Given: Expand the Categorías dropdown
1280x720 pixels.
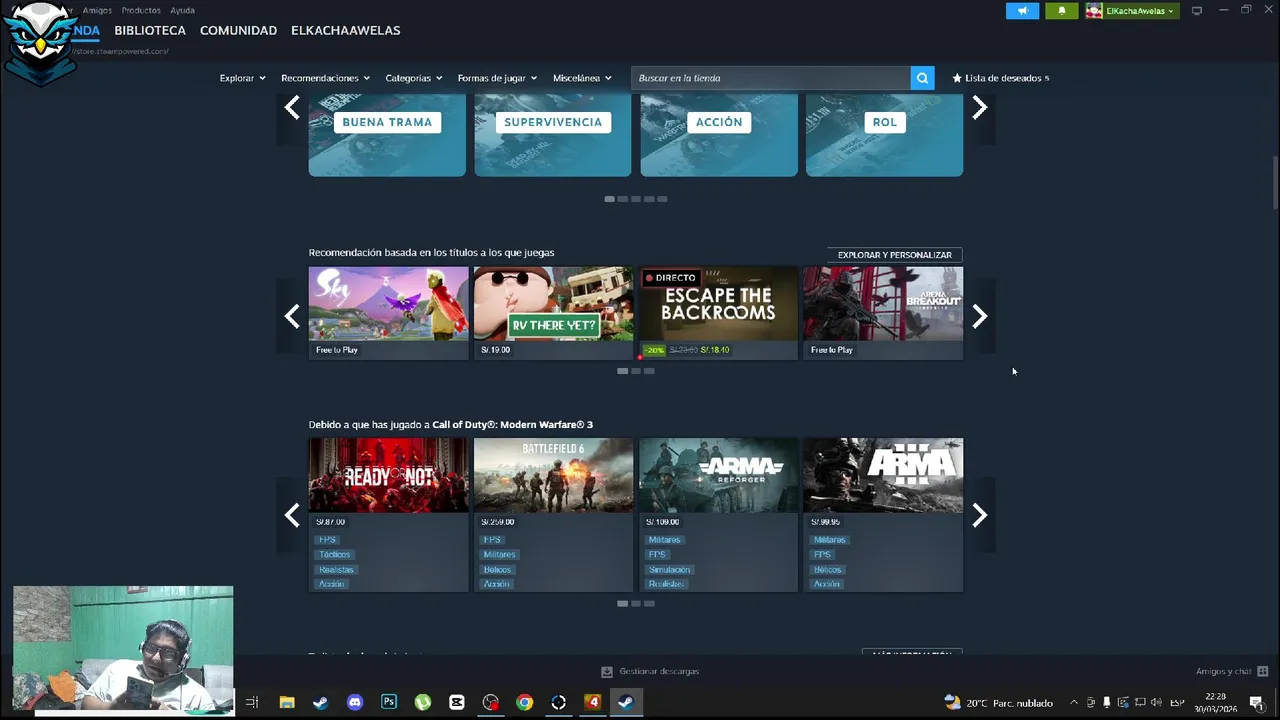Looking at the screenshot, I should point(413,78).
